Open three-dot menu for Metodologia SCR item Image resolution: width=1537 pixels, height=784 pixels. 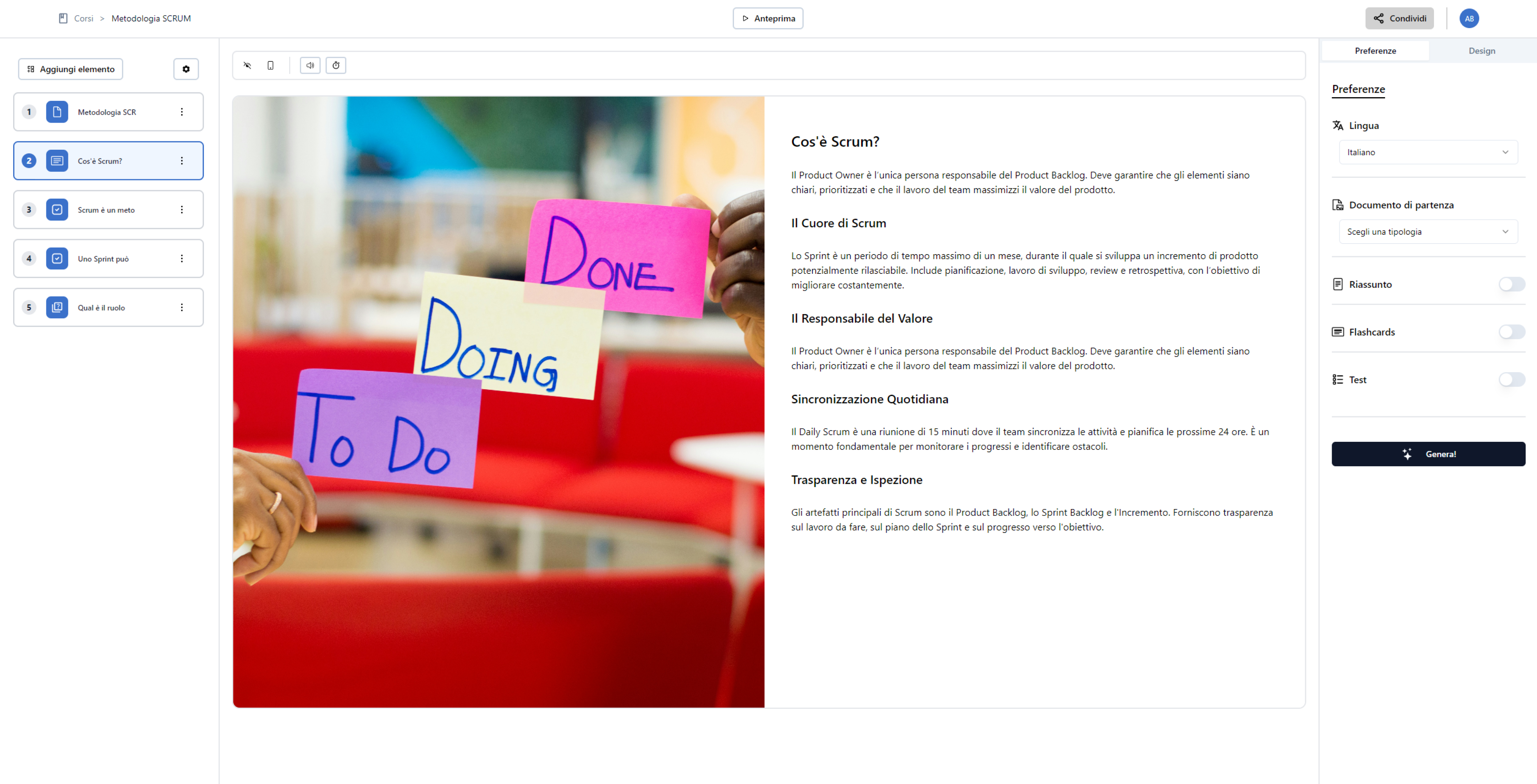182,112
